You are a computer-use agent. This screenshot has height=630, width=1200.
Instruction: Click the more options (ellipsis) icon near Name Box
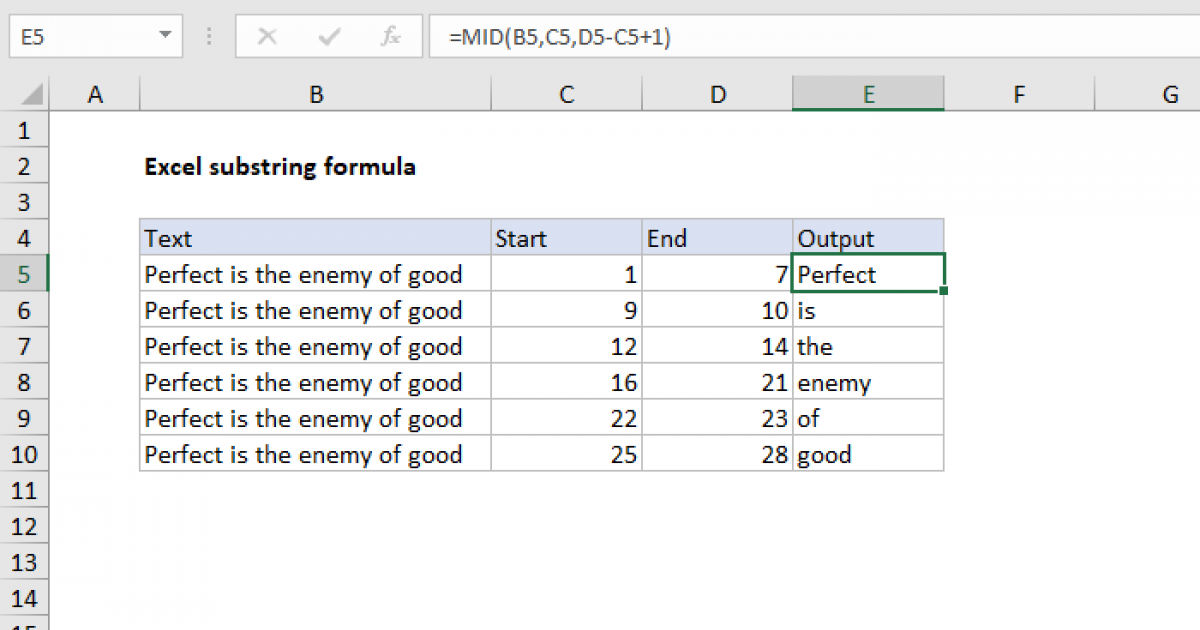[x=208, y=36]
